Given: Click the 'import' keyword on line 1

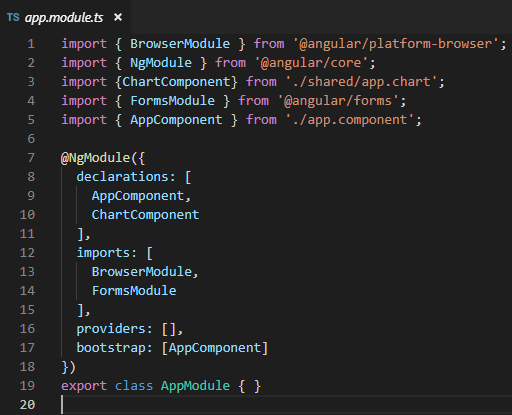Looking at the screenshot, I should [84, 44].
